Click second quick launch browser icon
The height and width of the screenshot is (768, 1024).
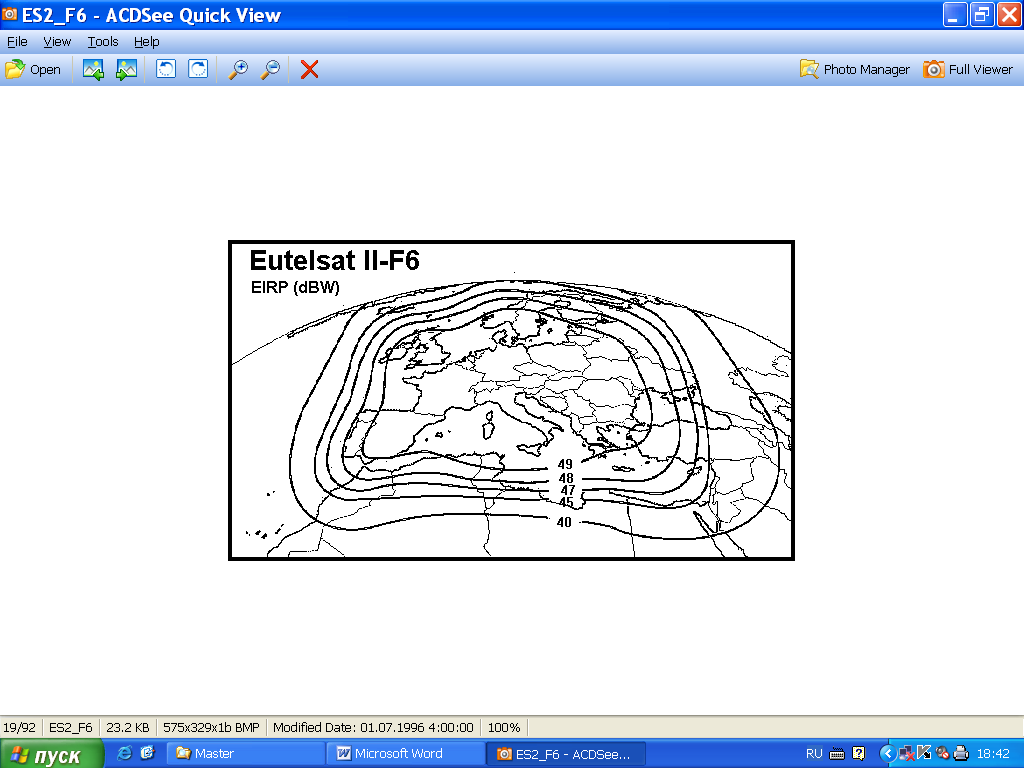point(148,753)
